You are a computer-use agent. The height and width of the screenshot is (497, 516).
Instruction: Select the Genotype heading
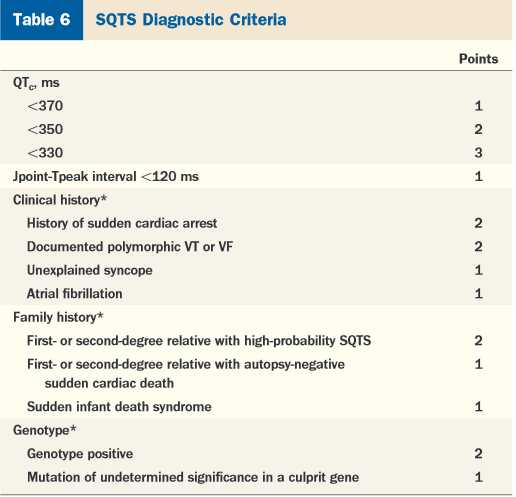(x=44, y=430)
